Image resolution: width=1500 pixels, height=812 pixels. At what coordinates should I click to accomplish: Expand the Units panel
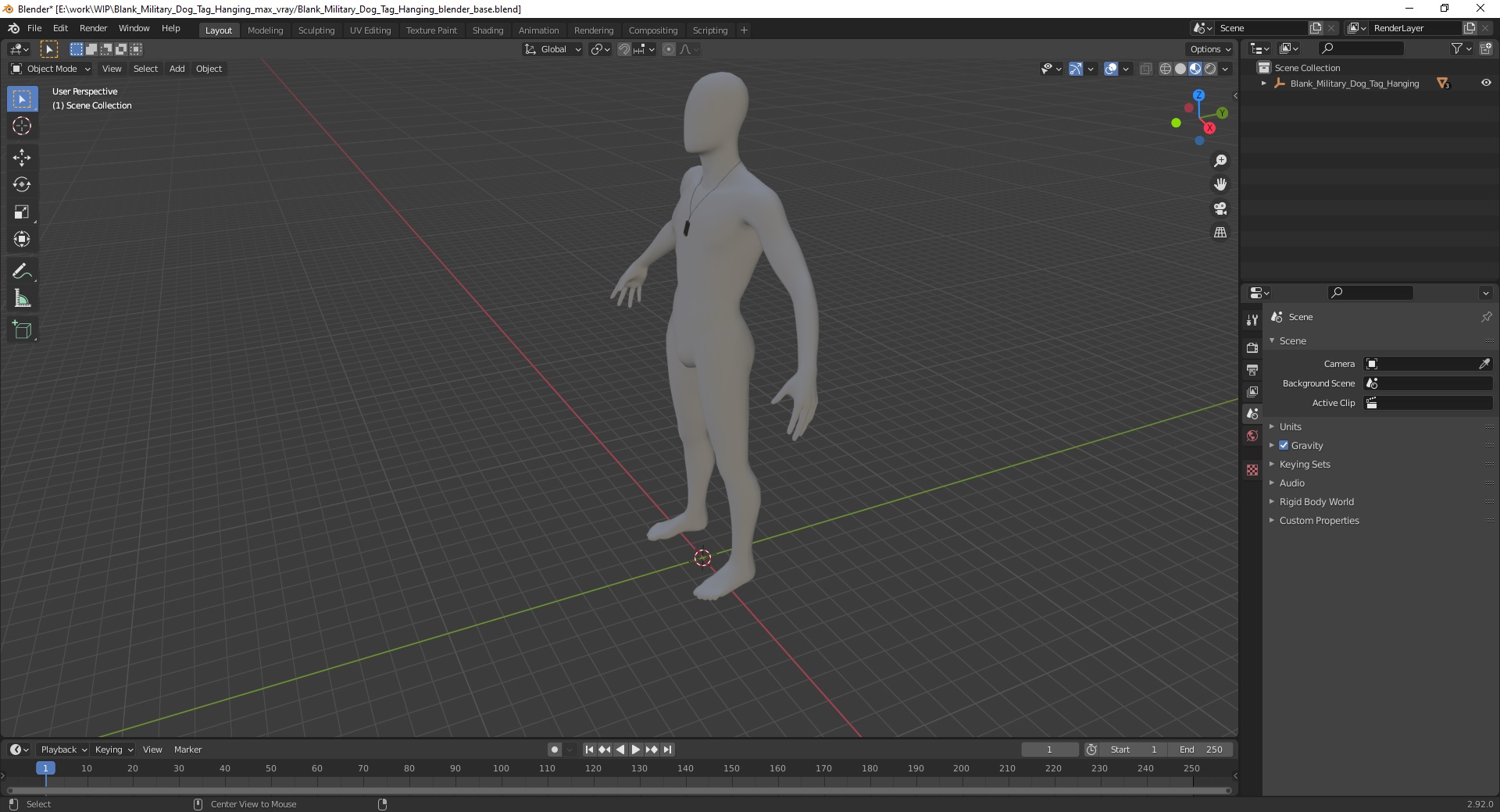pyautogui.click(x=1290, y=426)
